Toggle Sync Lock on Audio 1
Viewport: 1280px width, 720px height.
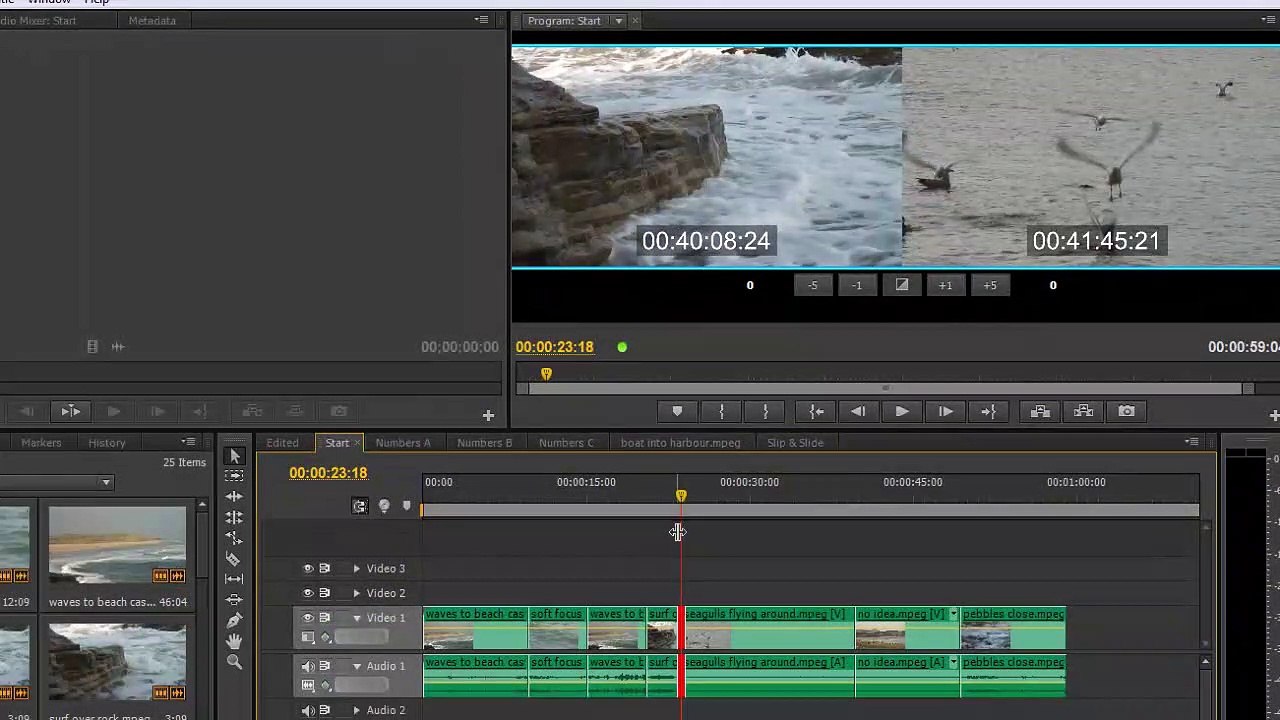tap(324, 666)
